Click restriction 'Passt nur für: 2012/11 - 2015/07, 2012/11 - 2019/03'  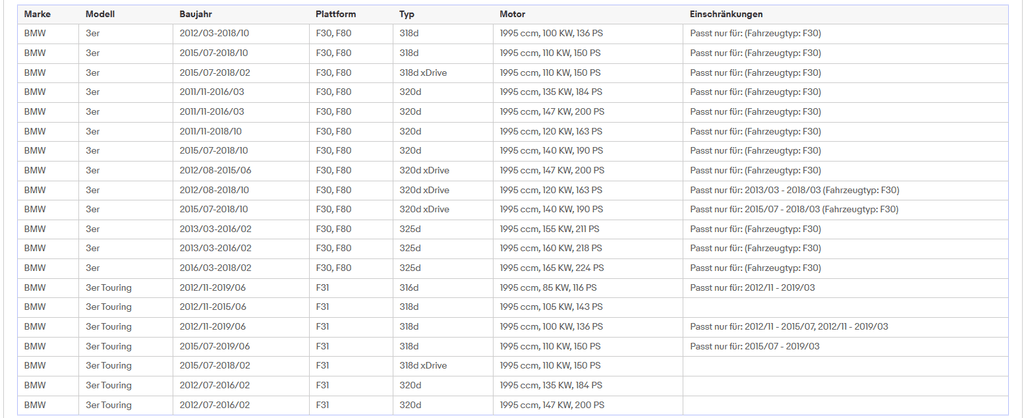[x=789, y=327]
